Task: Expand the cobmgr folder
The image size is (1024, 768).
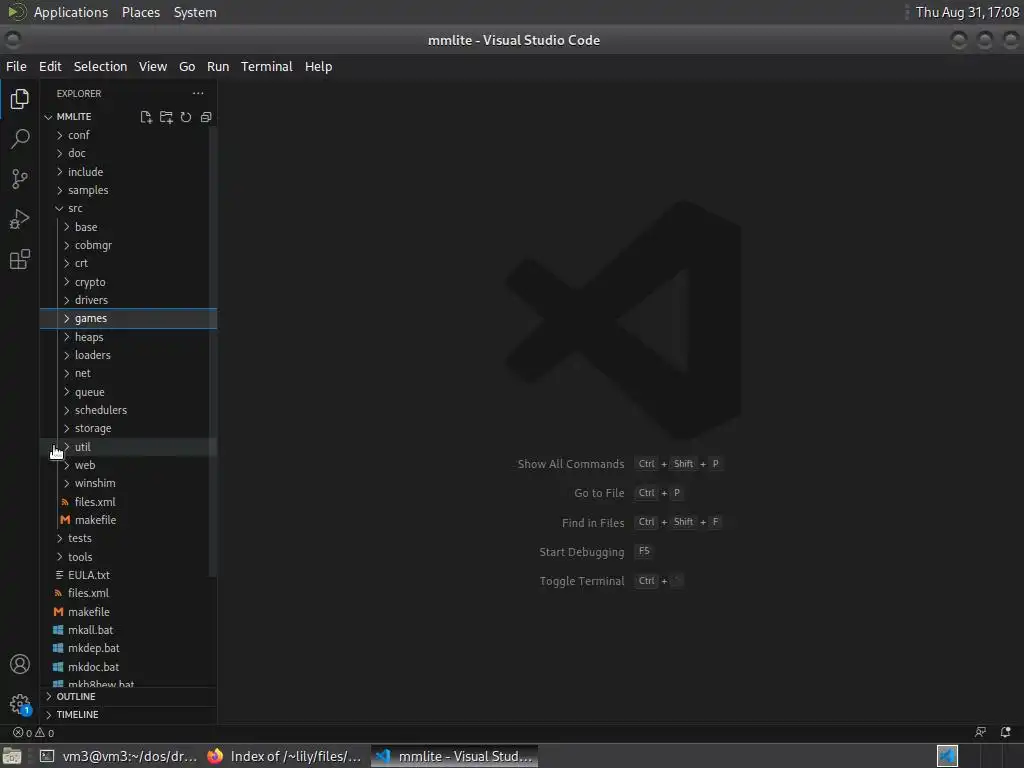Action: (128, 245)
